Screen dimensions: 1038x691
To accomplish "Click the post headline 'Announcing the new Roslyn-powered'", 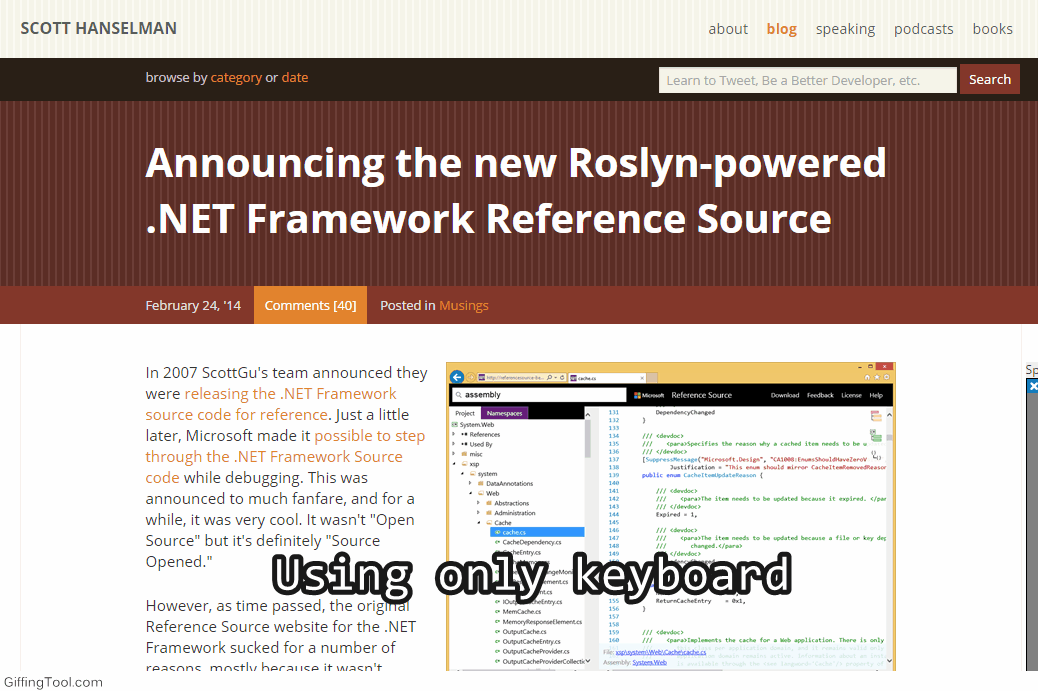I will pos(515,191).
